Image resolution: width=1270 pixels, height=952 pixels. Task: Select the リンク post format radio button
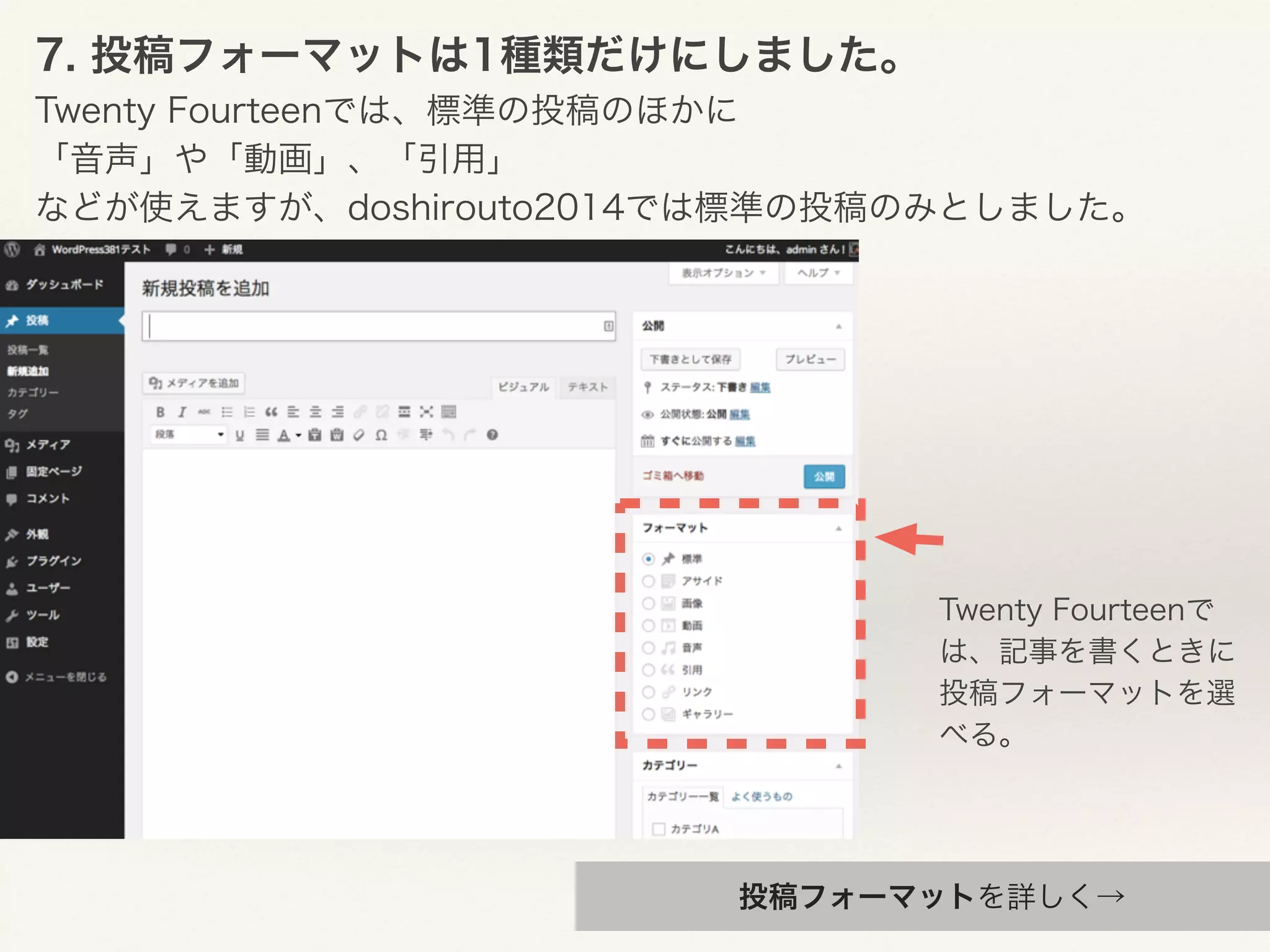pyautogui.click(x=649, y=692)
